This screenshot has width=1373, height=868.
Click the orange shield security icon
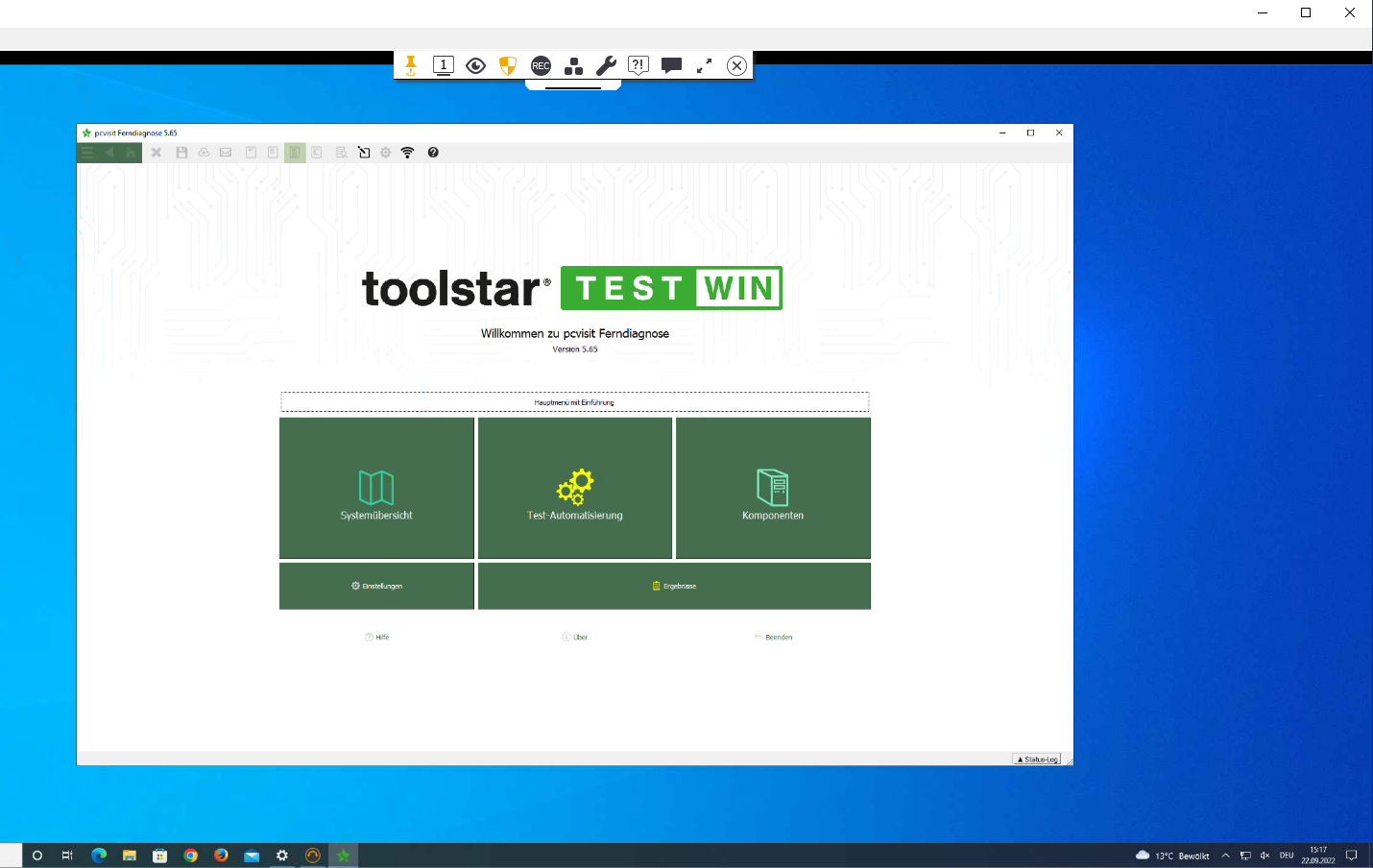tap(508, 65)
